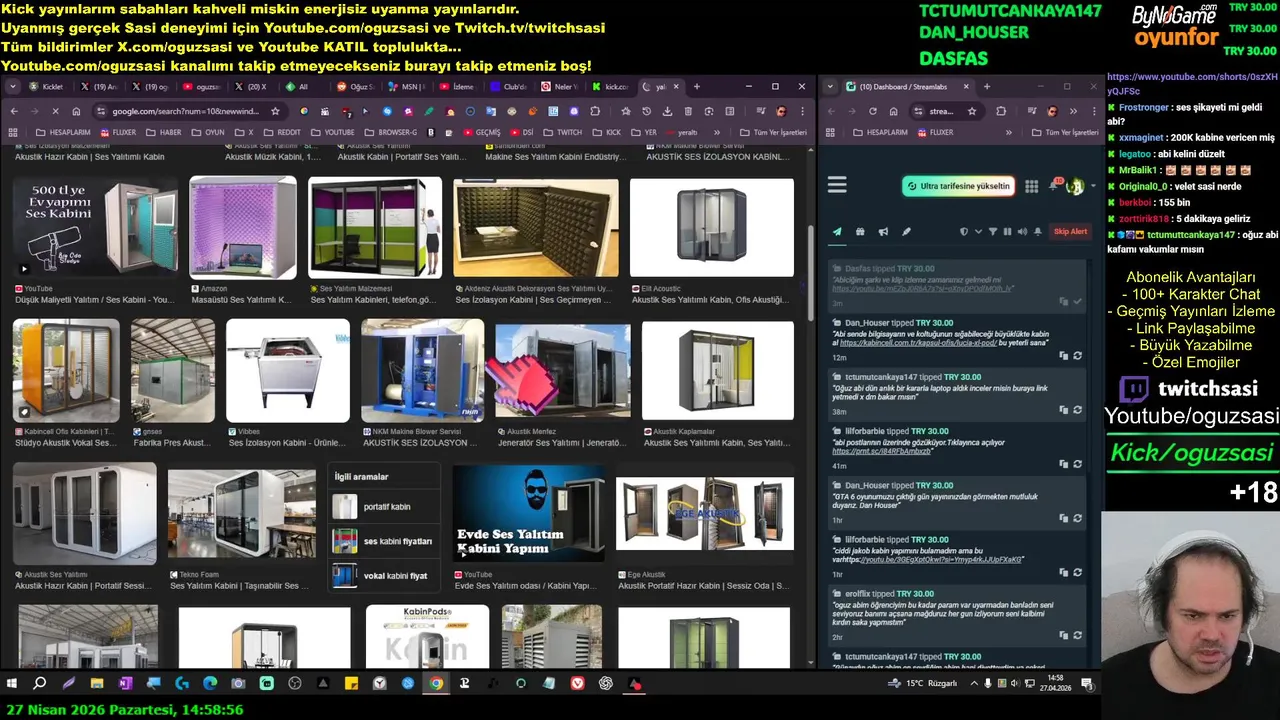Open extensions puzzle icon in Streamlabs window
The width and height of the screenshot is (1280, 720).
pos(1001,111)
